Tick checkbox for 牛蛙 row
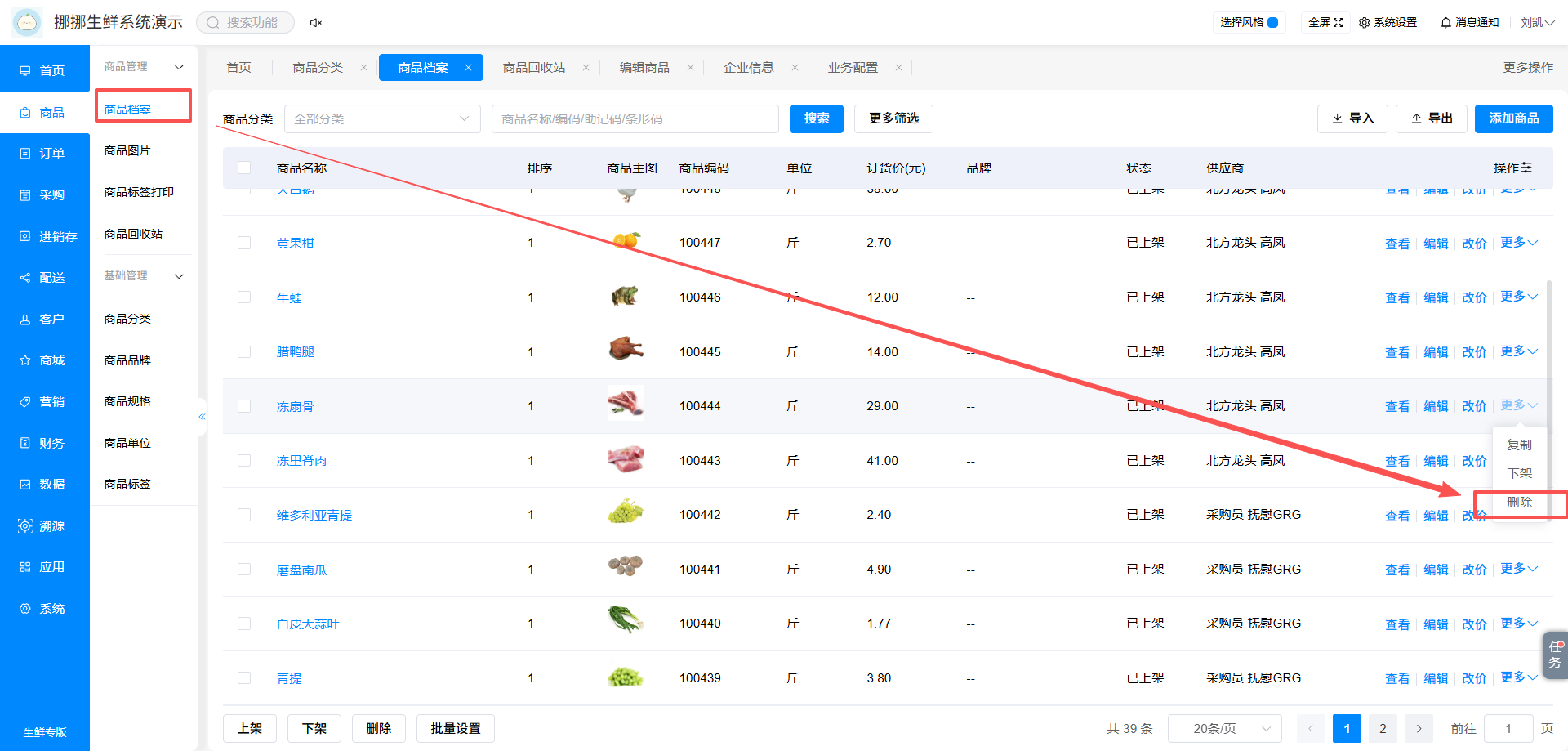Screen dimensions: 1568x751 pos(244,297)
